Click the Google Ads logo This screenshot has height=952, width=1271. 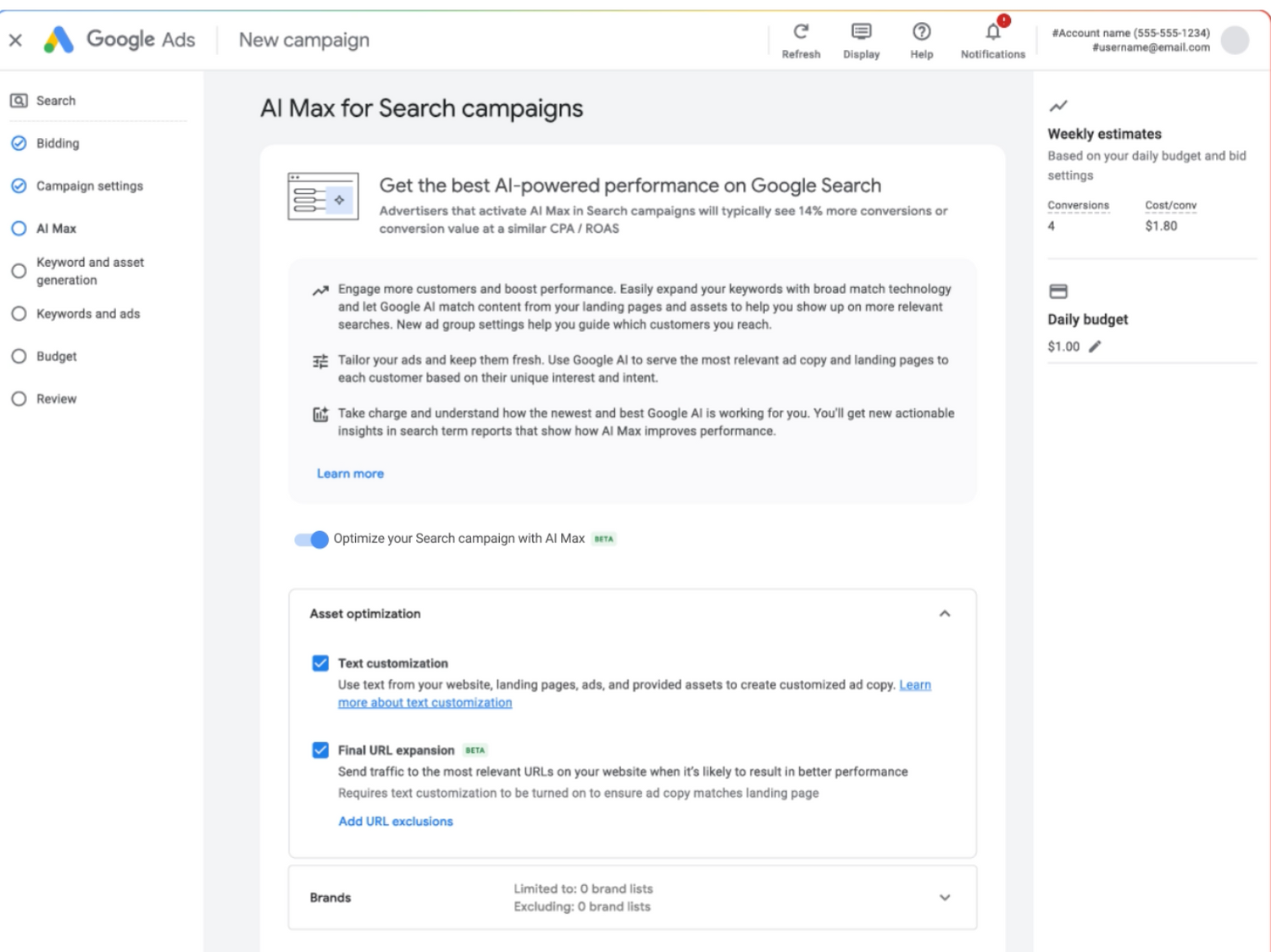coord(59,40)
